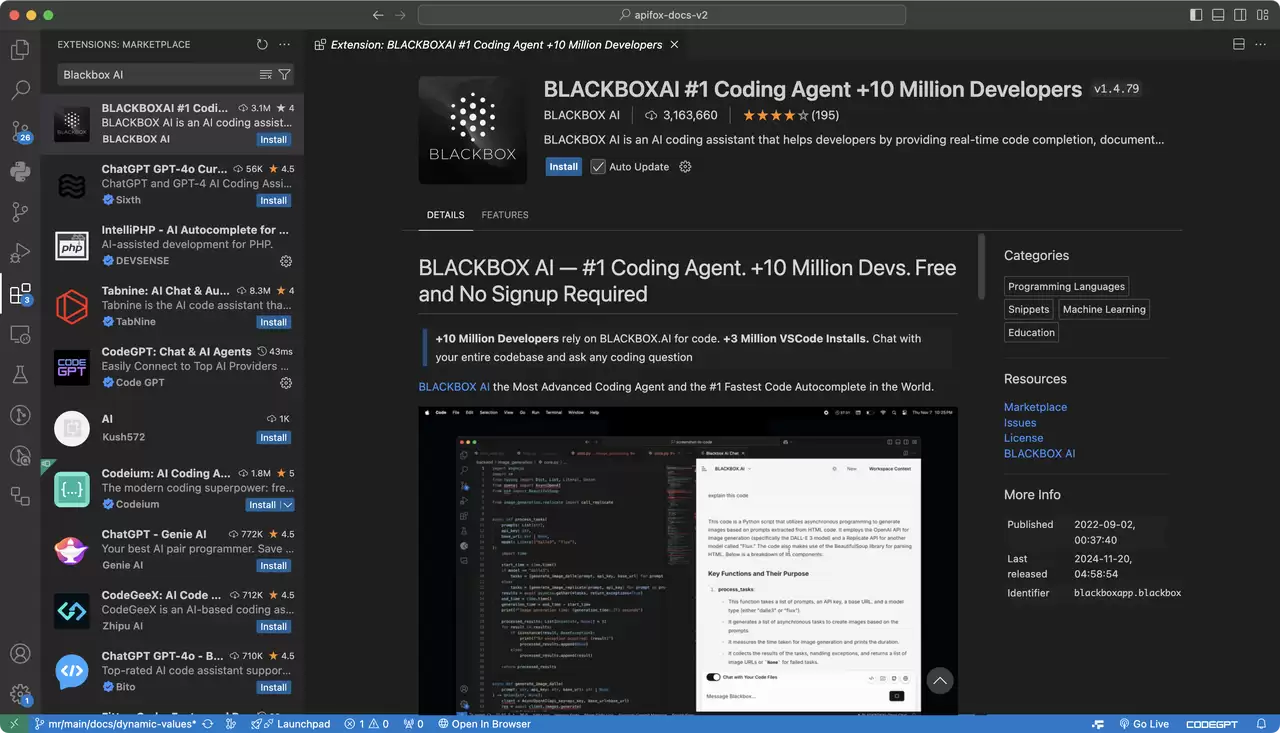Image resolution: width=1280 pixels, height=733 pixels.
Task: Open the apifox-docs-v2 command center
Action: (x=662, y=15)
